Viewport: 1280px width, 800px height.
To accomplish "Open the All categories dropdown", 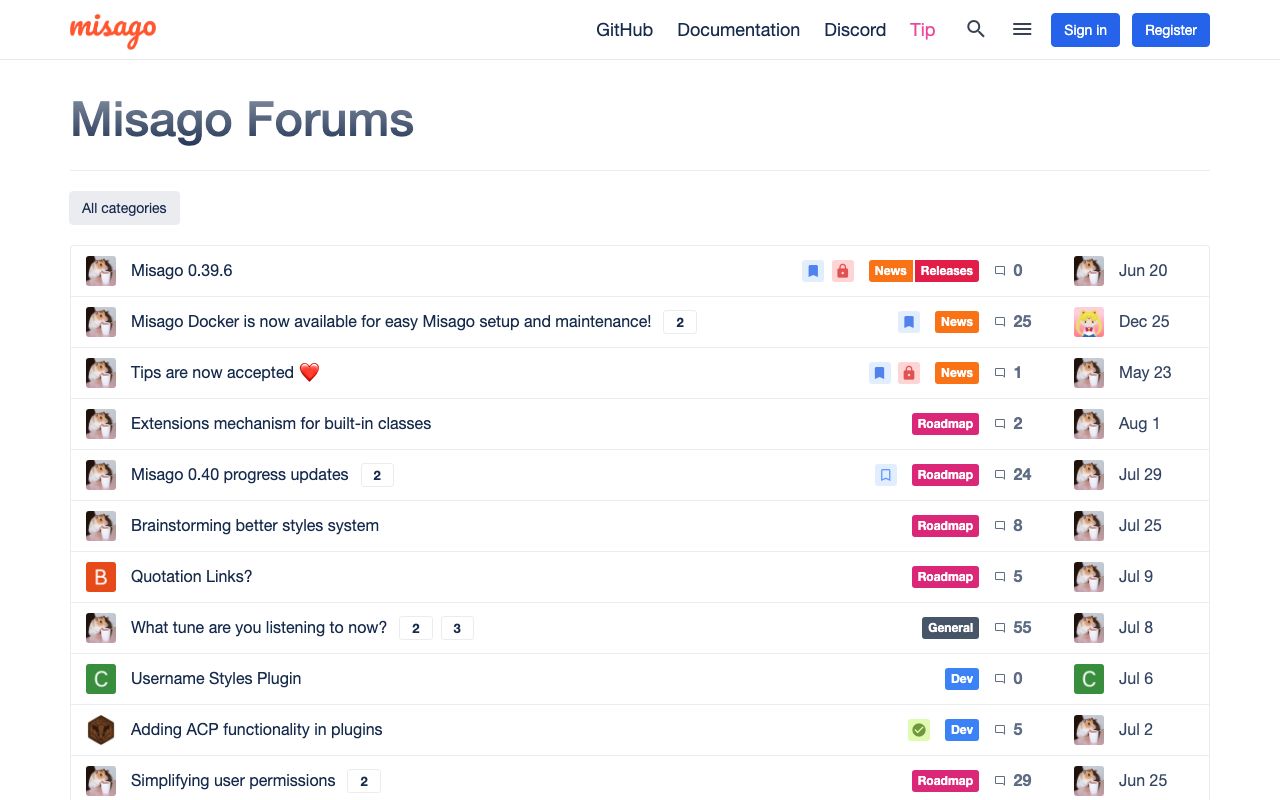I will [125, 208].
